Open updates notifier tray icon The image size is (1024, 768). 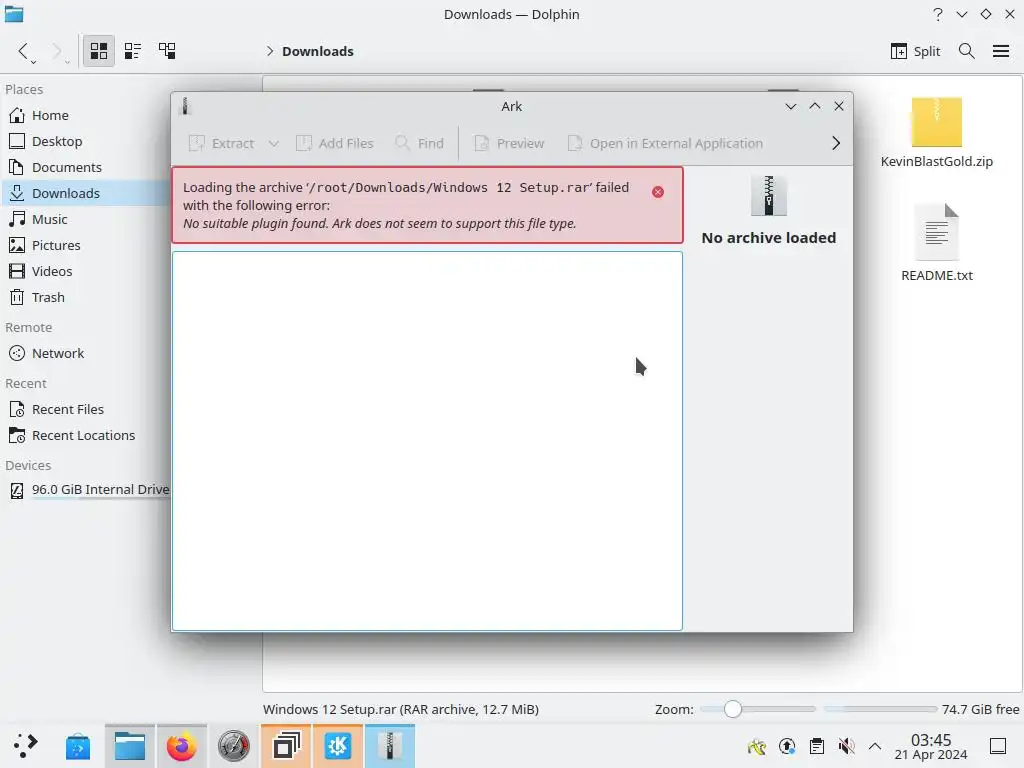pos(787,746)
